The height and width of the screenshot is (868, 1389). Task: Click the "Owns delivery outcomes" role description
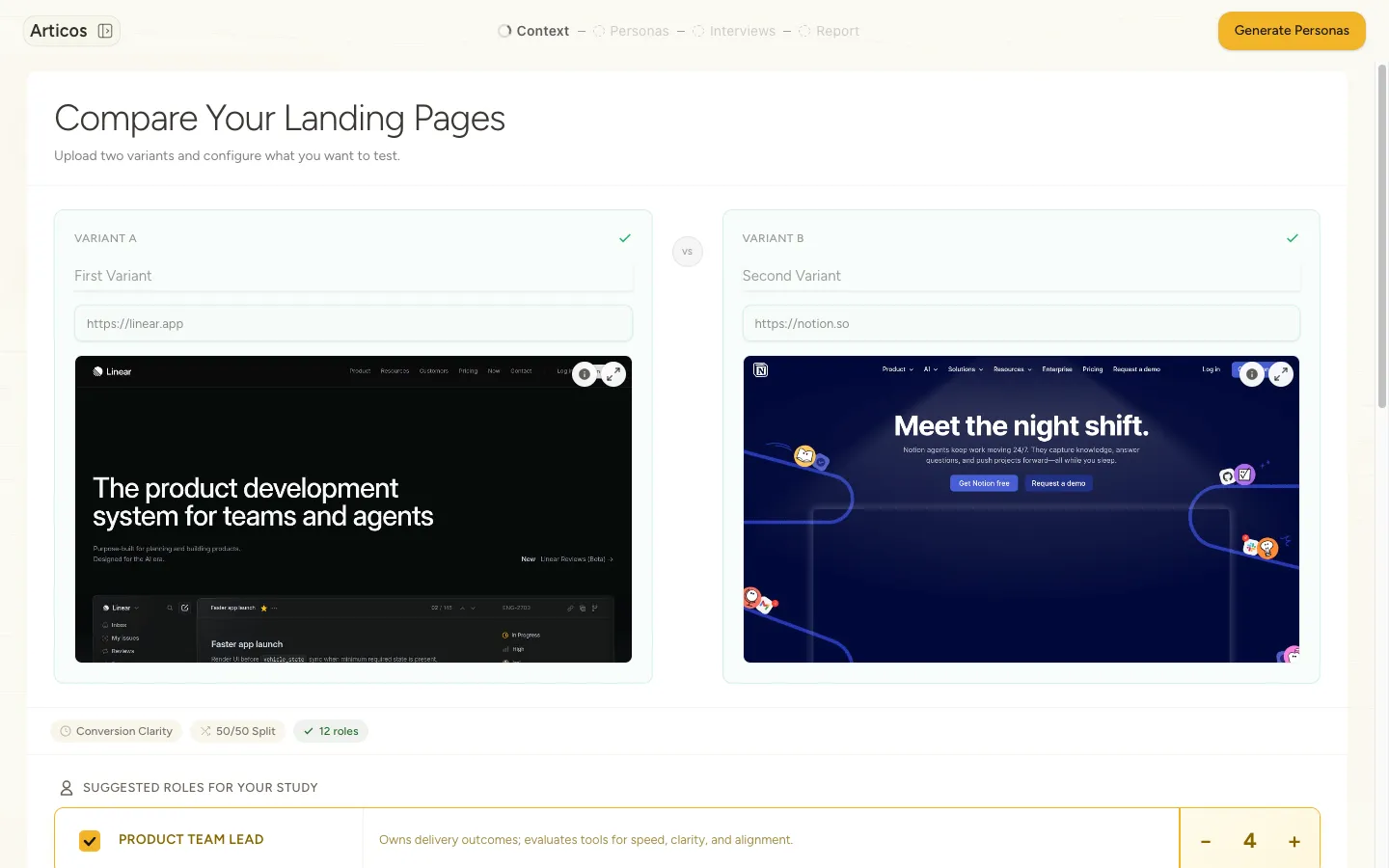pyautogui.click(x=586, y=840)
